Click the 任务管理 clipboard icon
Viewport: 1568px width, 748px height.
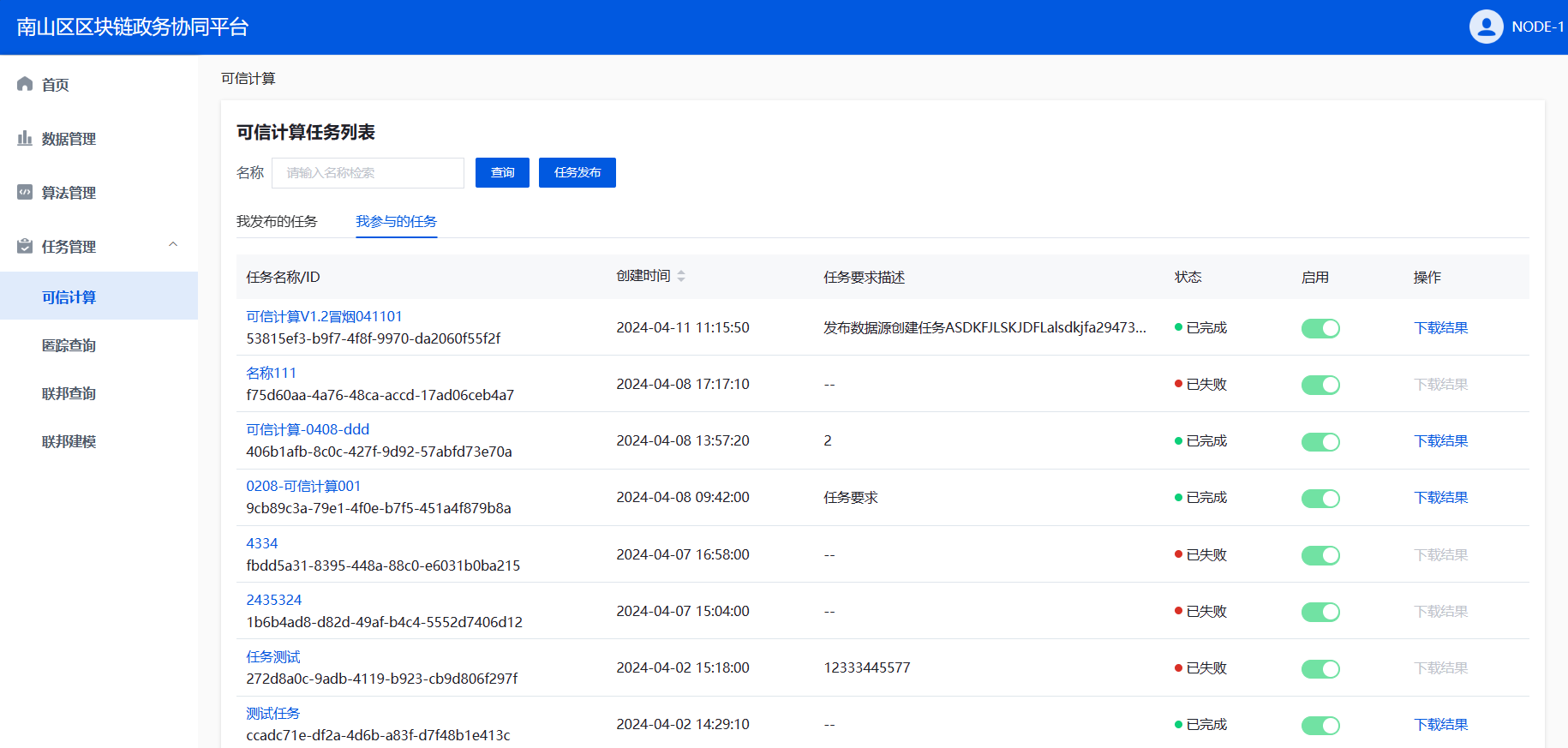pos(25,246)
